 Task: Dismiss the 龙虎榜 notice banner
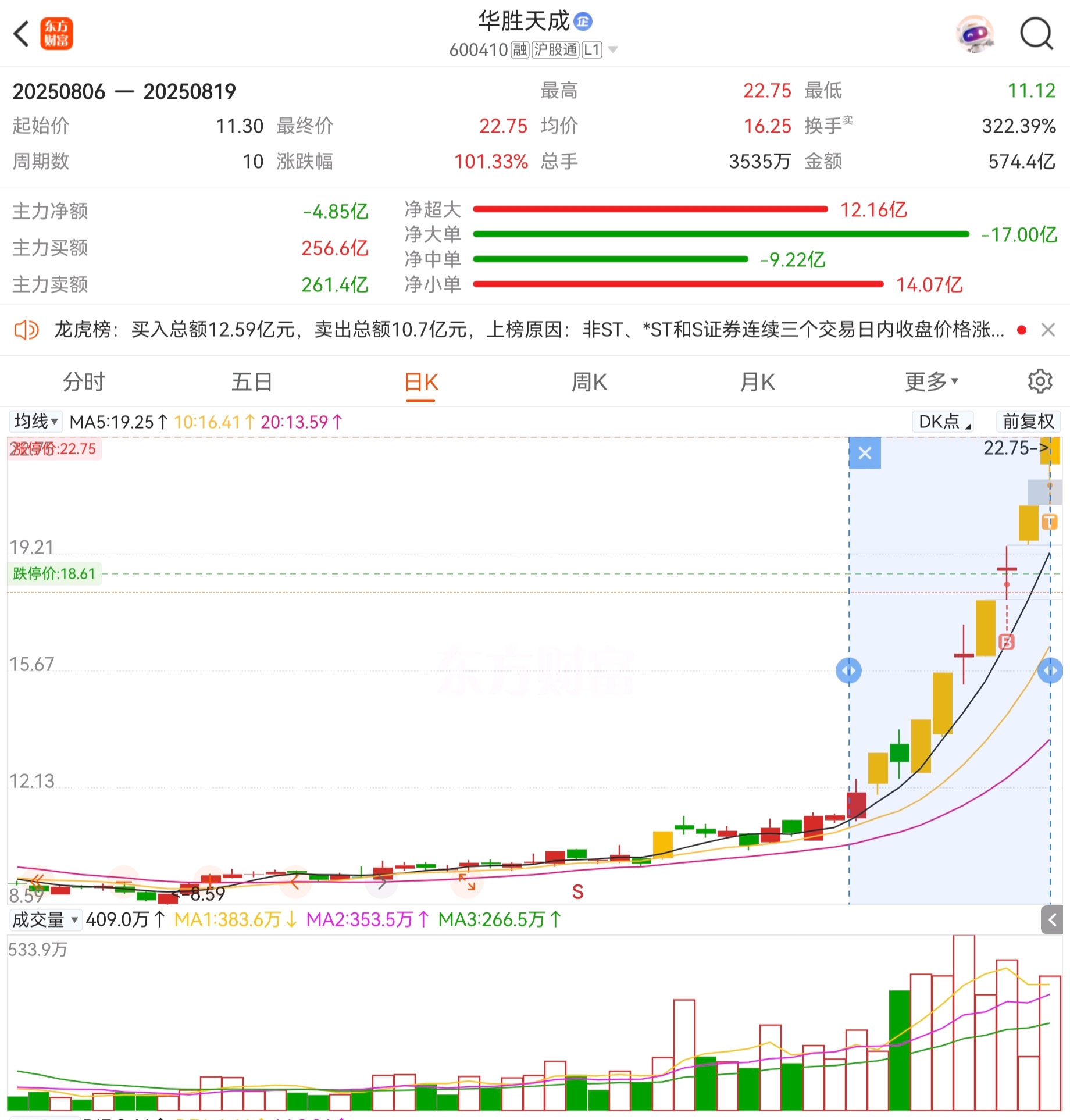coord(1048,330)
